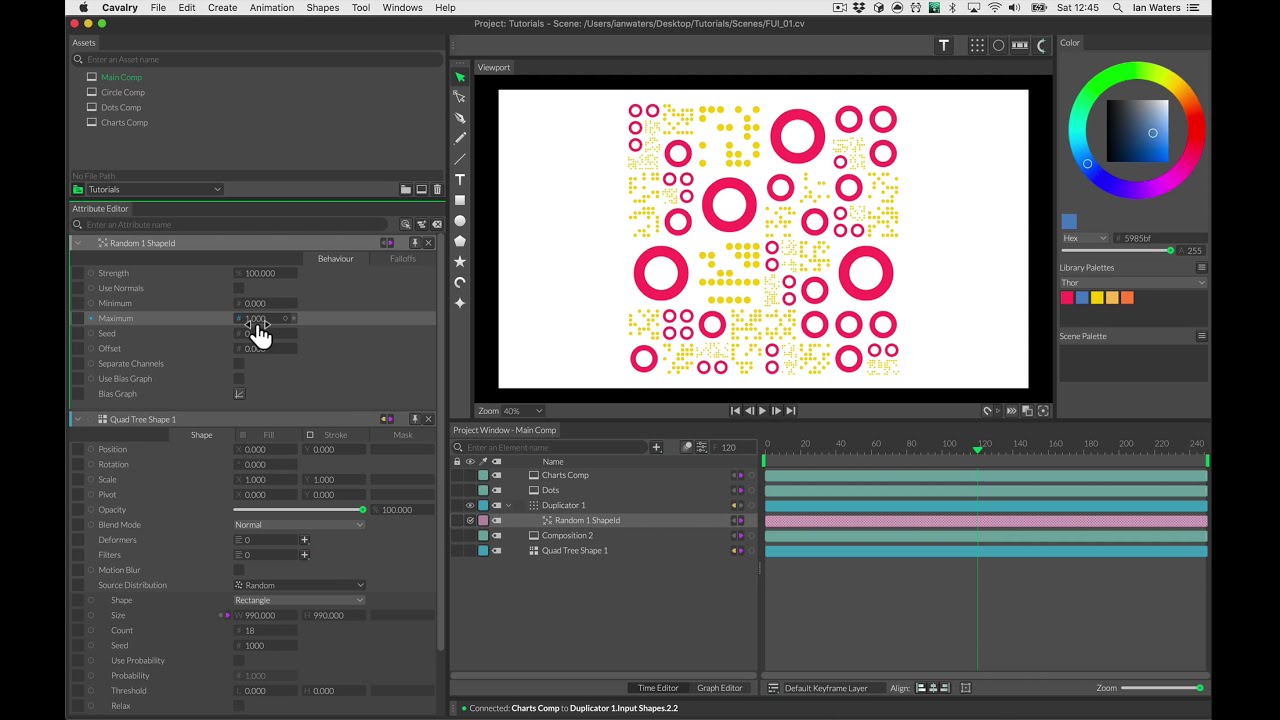The image size is (1280, 720).
Task: Open the Blend Mode dropdown set to Normal
Action: [299, 525]
